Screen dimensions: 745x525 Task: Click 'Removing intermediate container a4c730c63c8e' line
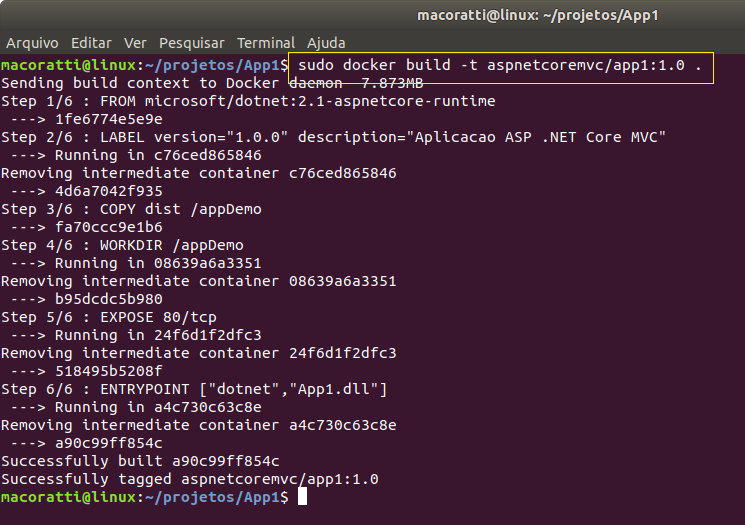pos(199,425)
